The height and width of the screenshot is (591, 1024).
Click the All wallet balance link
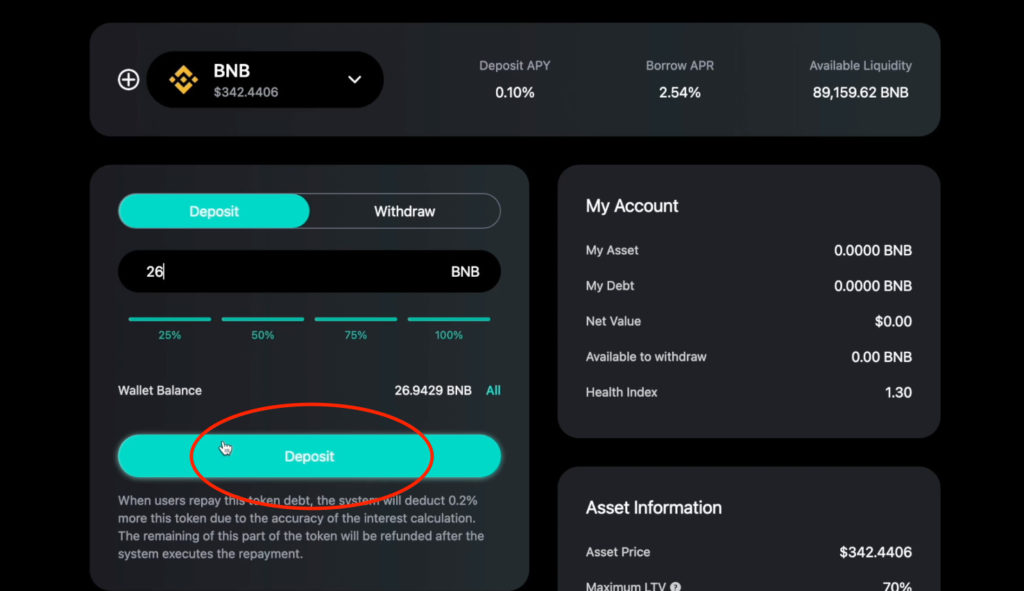[493, 391]
